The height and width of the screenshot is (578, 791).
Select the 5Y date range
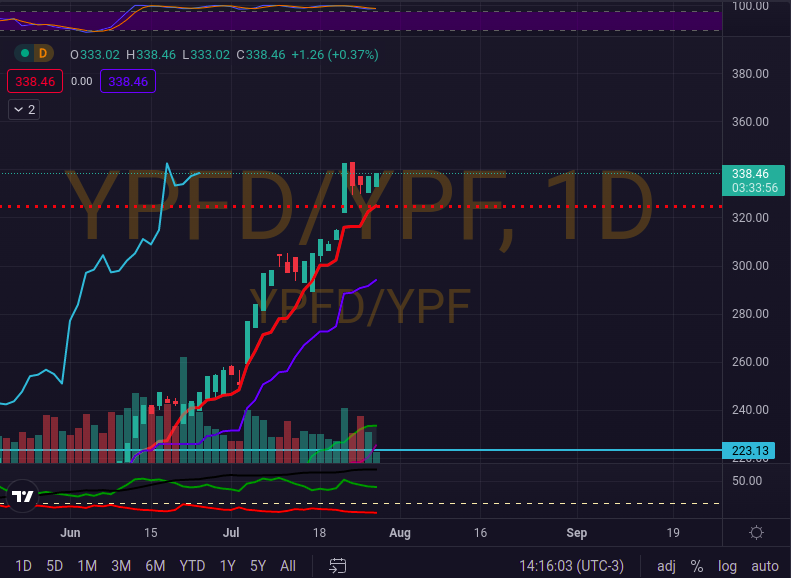tap(258, 566)
